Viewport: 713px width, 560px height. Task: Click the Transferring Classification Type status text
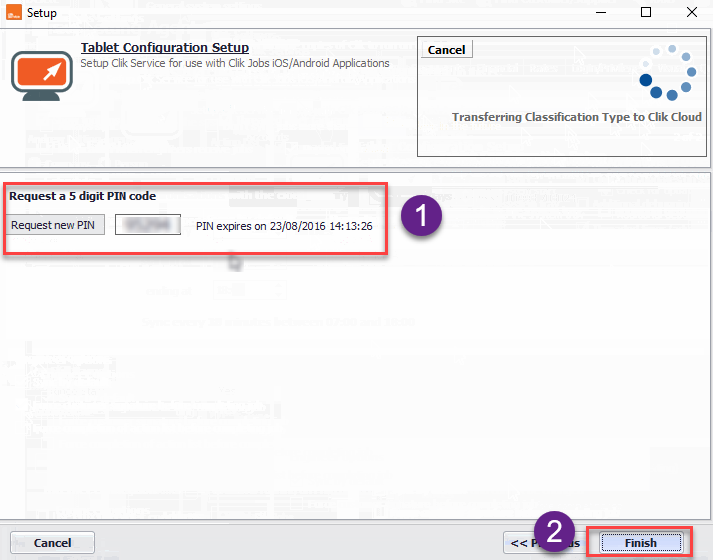click(x=576, y=117)
